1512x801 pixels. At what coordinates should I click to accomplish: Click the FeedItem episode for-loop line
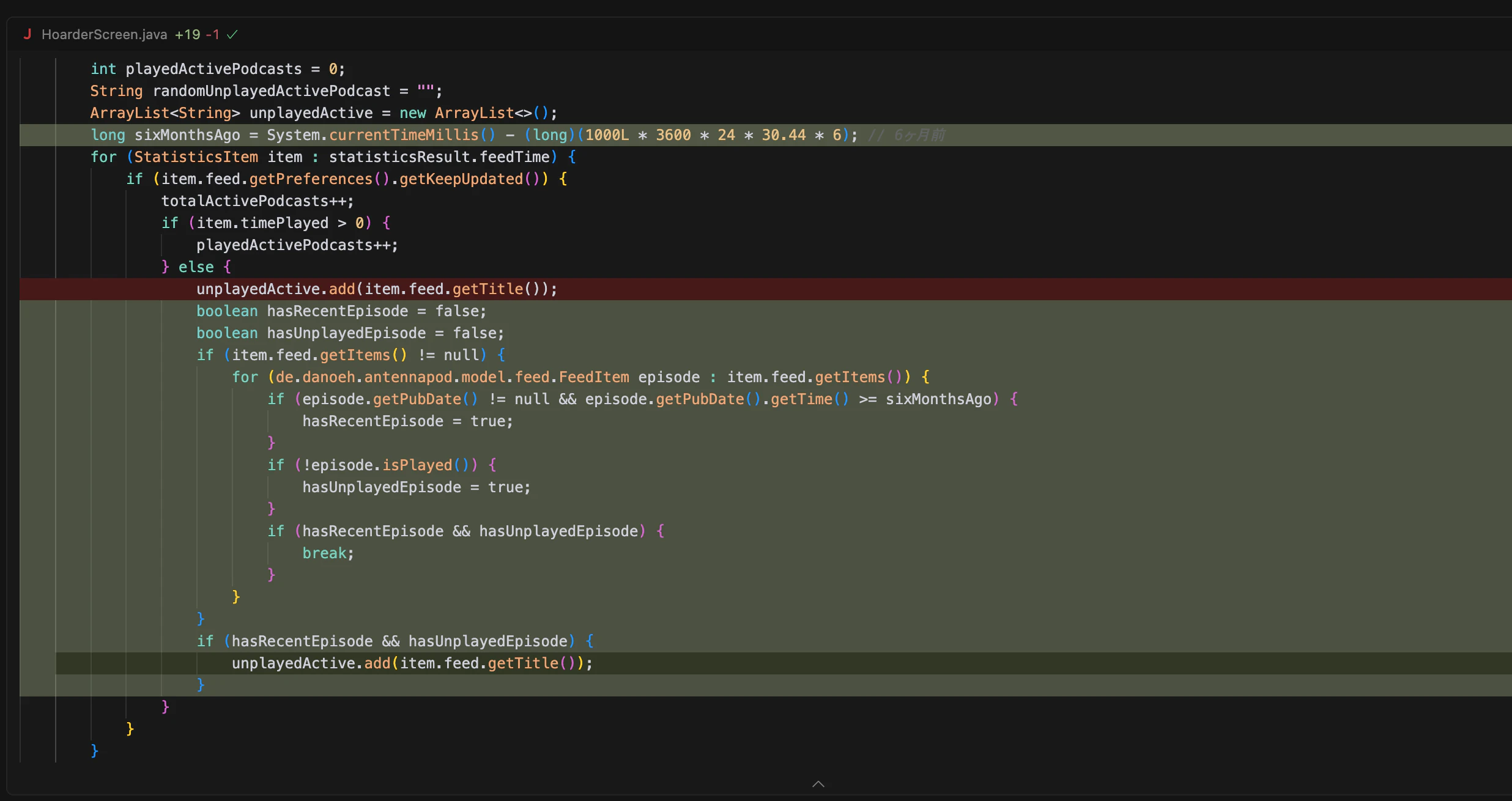[x=581, y=377]
